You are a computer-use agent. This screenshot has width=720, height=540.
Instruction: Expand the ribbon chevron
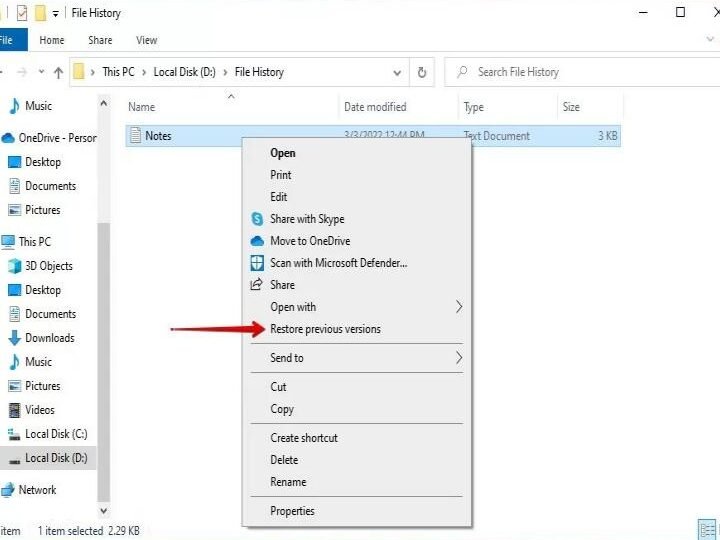click(710, 39)
